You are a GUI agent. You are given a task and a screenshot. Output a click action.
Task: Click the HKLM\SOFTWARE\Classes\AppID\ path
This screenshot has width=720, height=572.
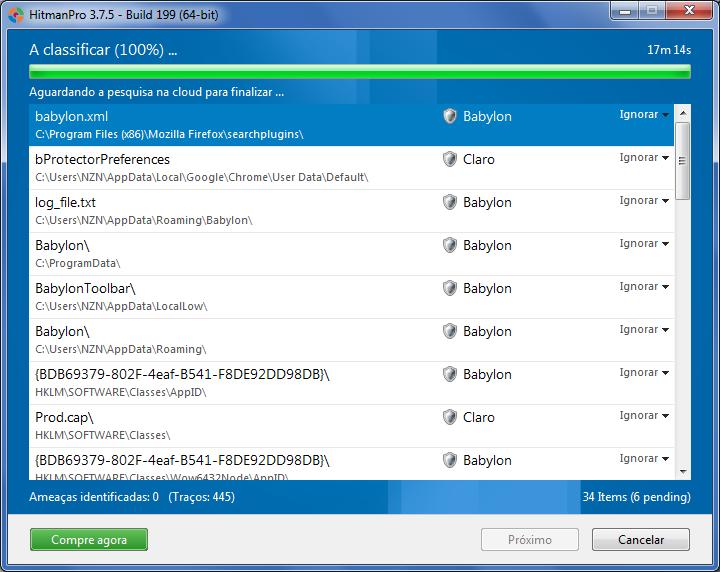point(121,393)
